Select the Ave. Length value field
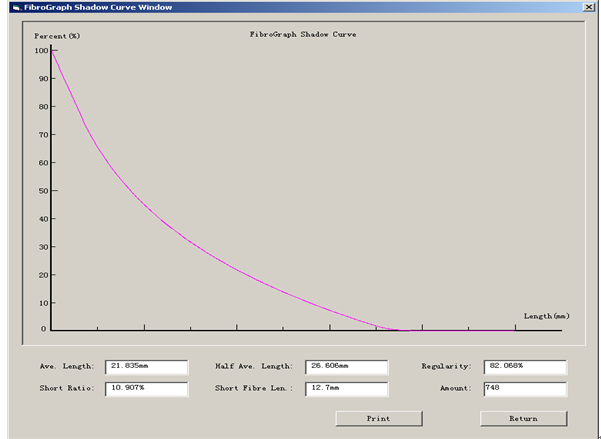Image resolution: width=601 pixels, height=439 pixels. [x=146, y=367]
